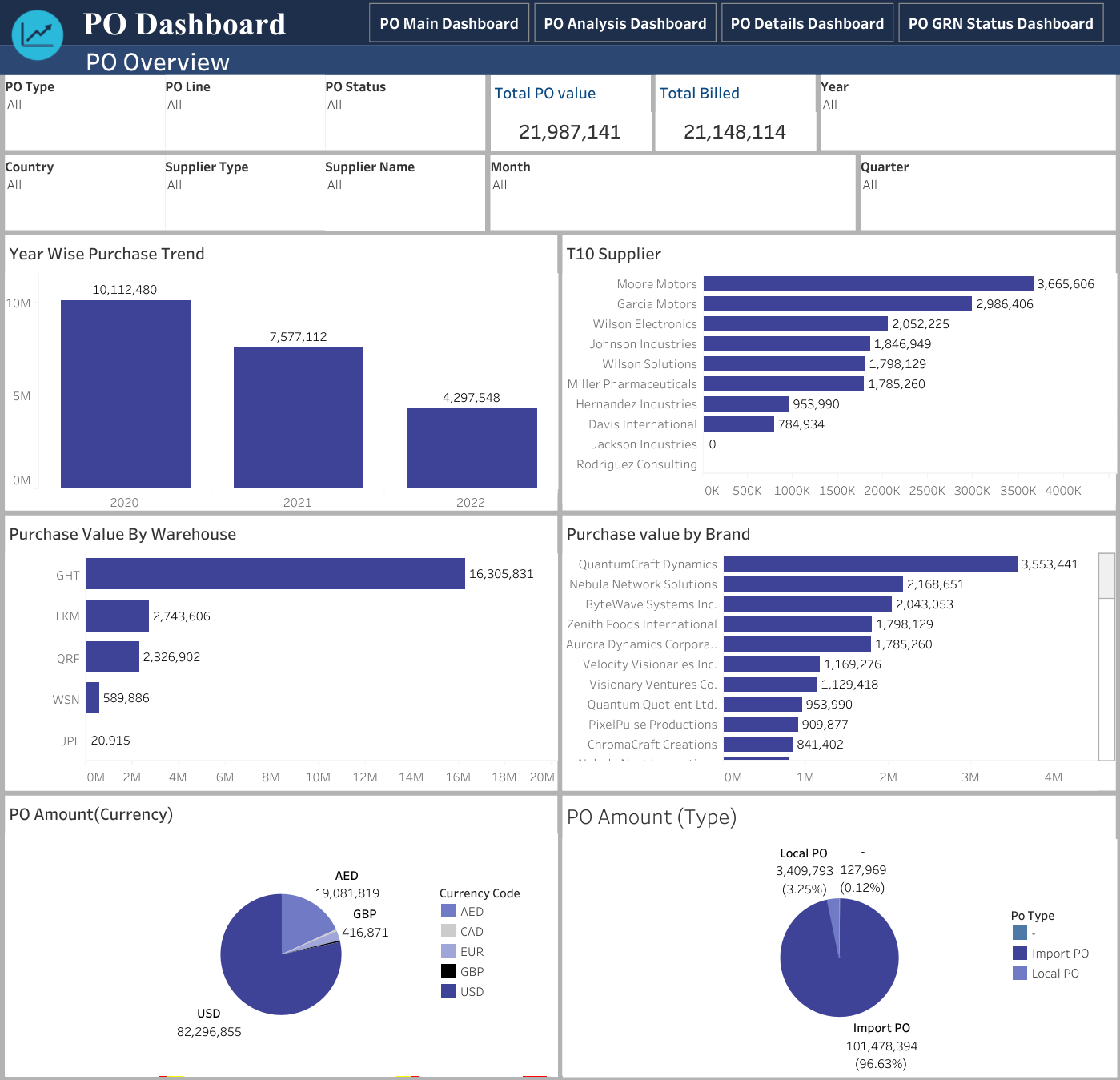1120x1080 pixels.
Task: Click the Moore Motors supplier bar
Action: pos(868,284)
